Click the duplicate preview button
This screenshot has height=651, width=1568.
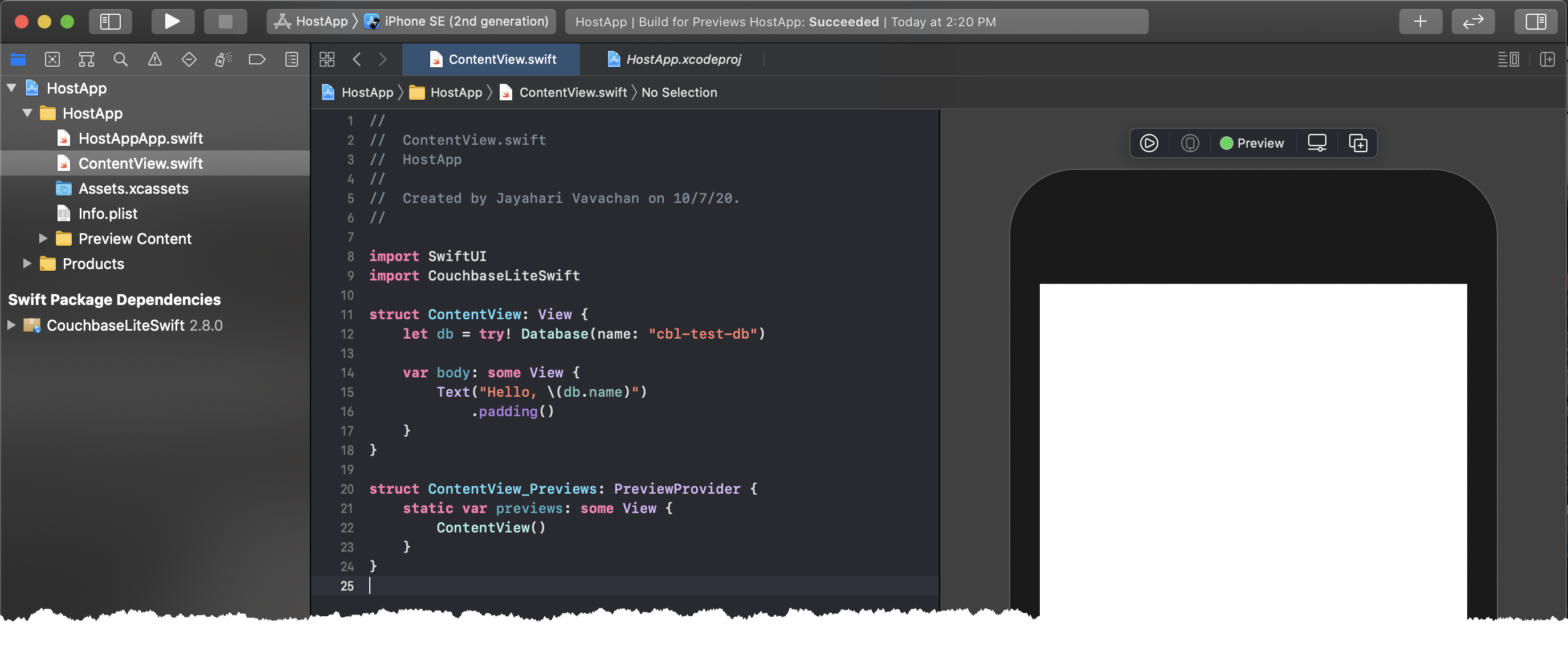(x=1357, y=143)
